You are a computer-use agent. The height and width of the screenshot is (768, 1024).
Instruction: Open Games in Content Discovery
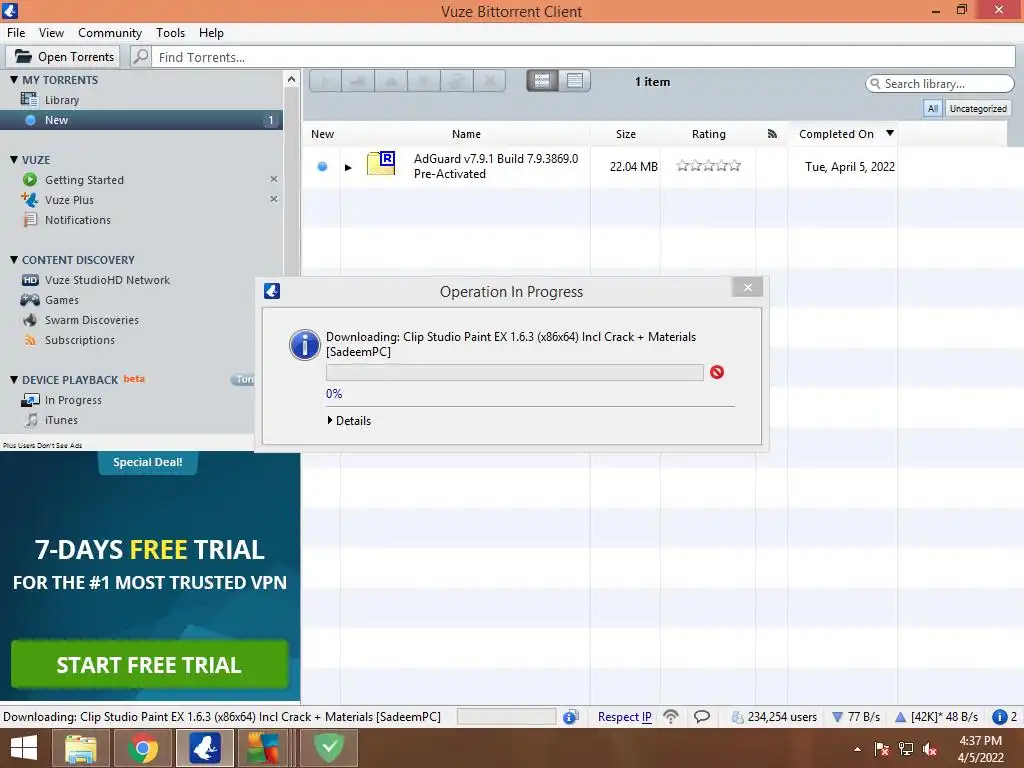coord(61,300)
